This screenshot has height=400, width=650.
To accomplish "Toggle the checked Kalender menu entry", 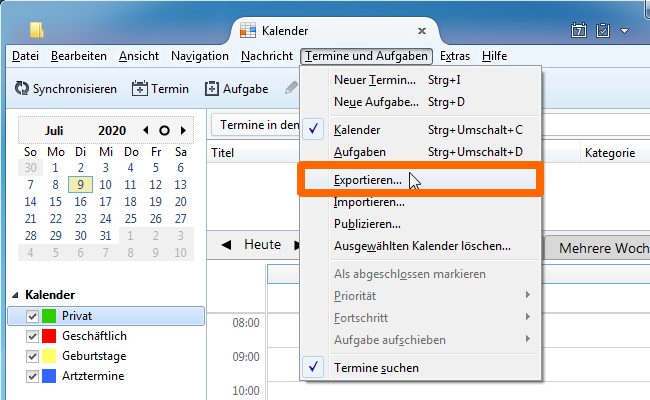I will pyautogui.click(x=421, y=130).
